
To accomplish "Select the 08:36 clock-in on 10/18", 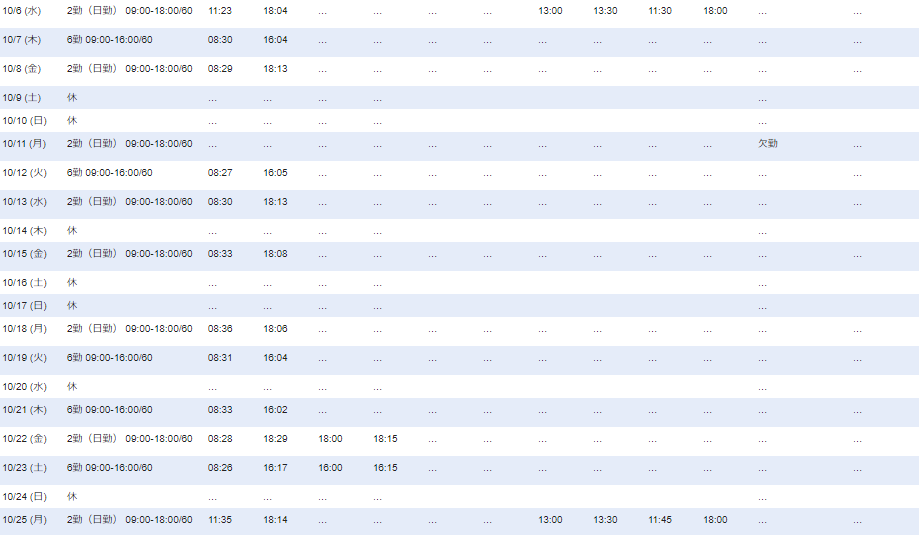I will click(x=220, y=329).
